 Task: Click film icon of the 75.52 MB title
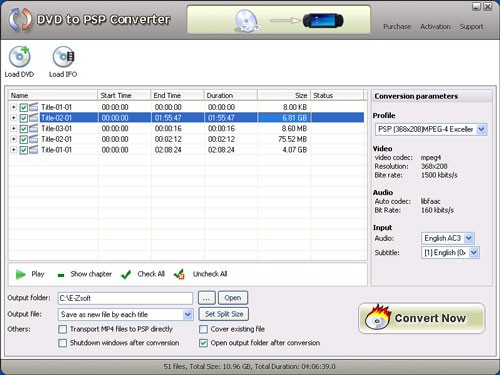(x=33, y=139)
